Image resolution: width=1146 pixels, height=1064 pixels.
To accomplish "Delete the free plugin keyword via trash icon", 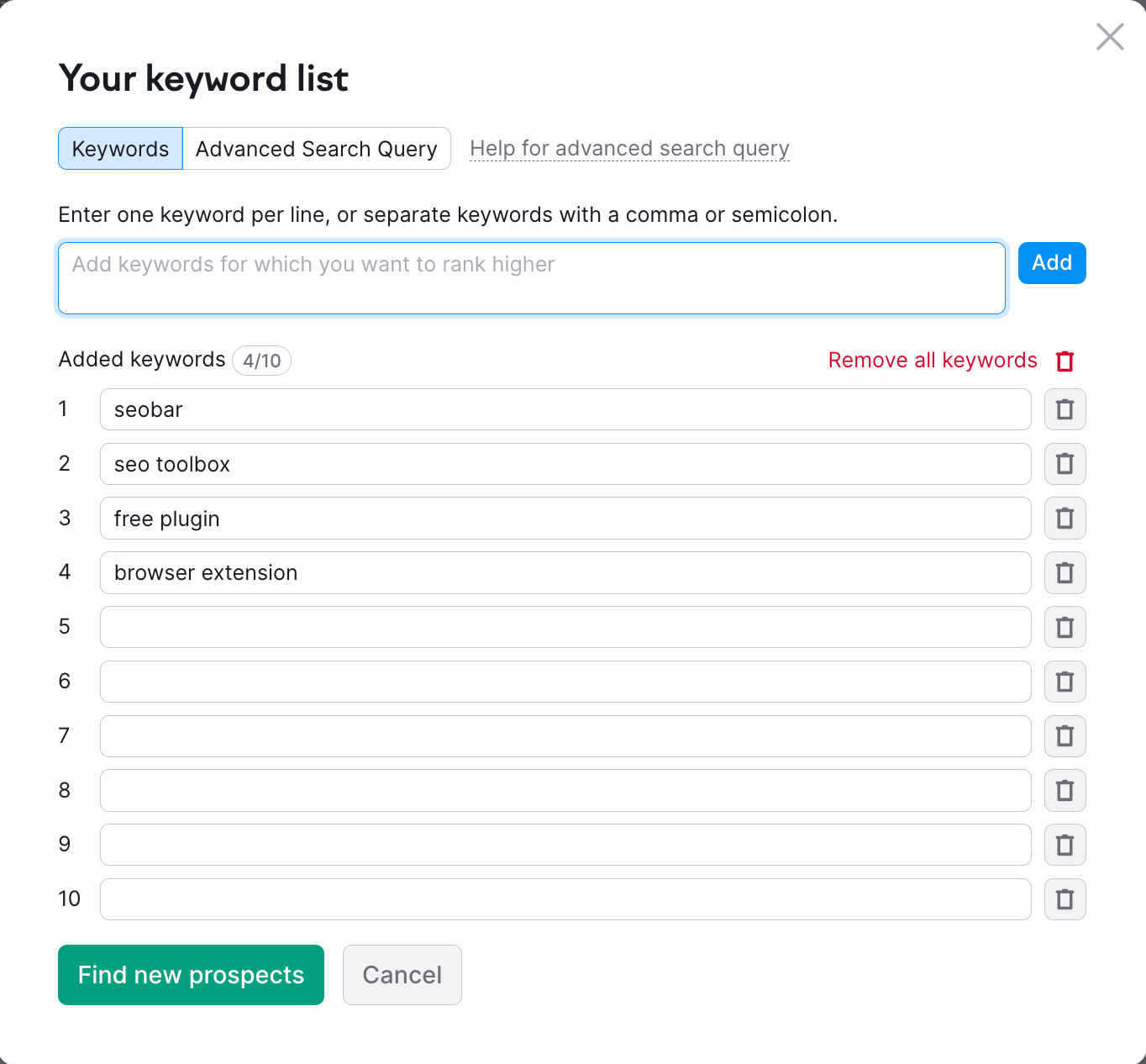I will (1065, 518).
